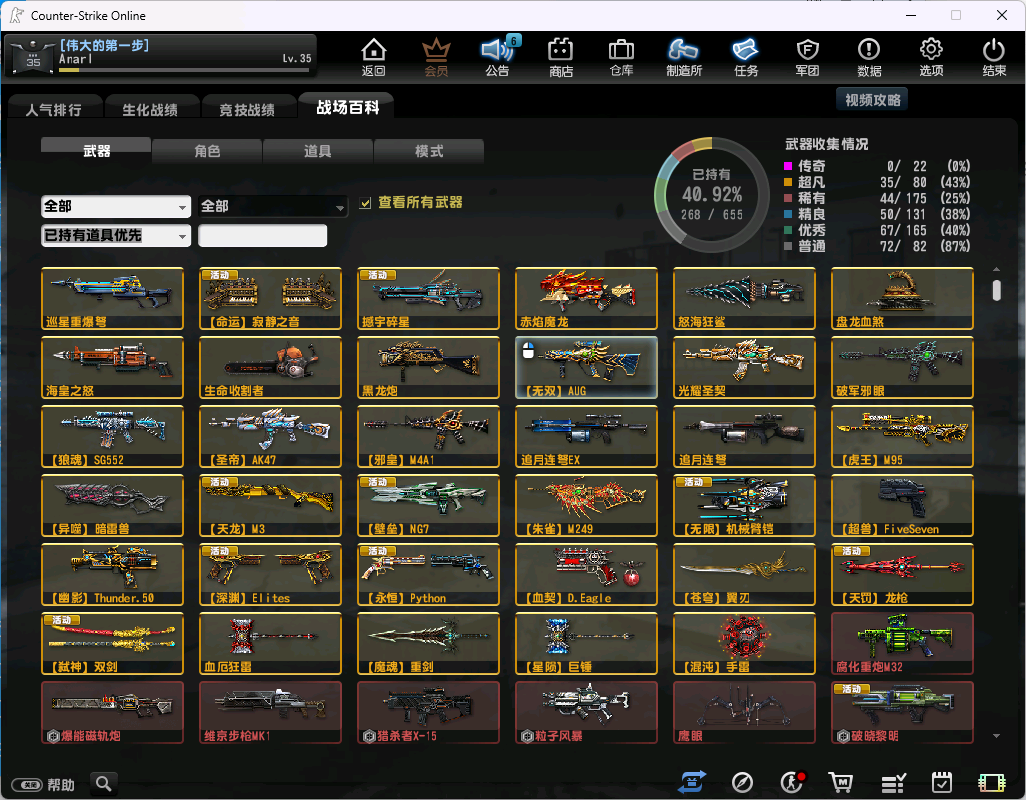Select the 【超兽】FiveSeven pistol card
Screen dimensions: 1026x800
902,506
